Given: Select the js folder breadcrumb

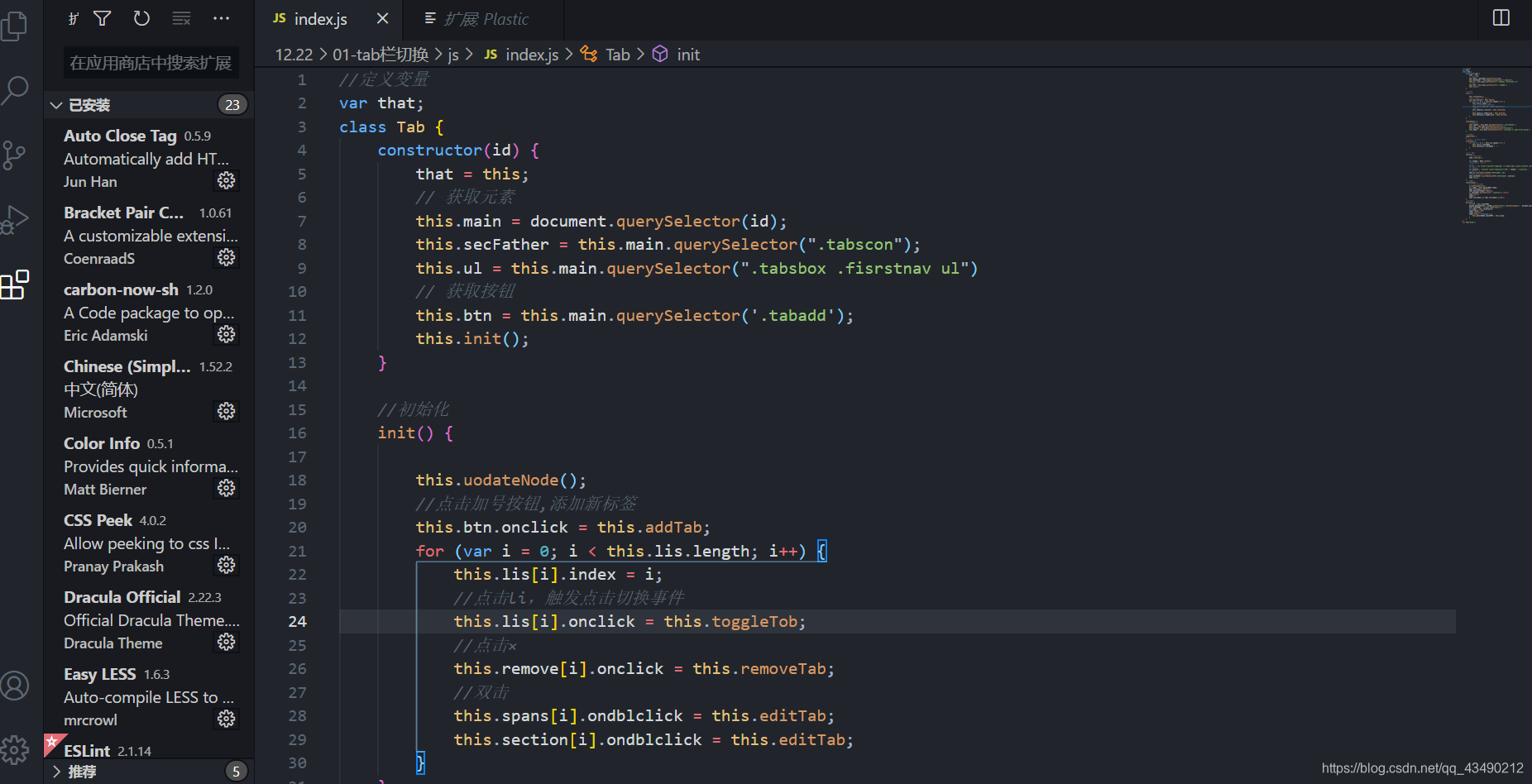Looking at the screenshot, I should (x=453, y=55).
